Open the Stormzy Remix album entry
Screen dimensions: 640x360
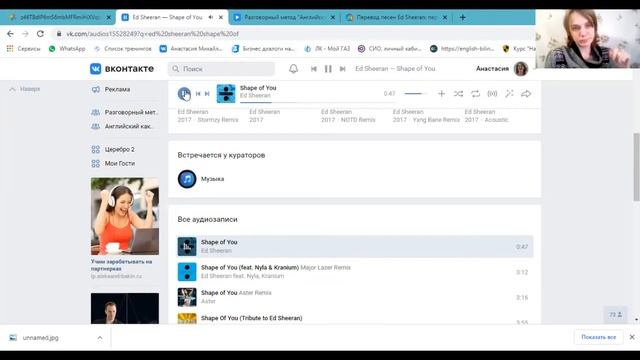click(208, 116)
